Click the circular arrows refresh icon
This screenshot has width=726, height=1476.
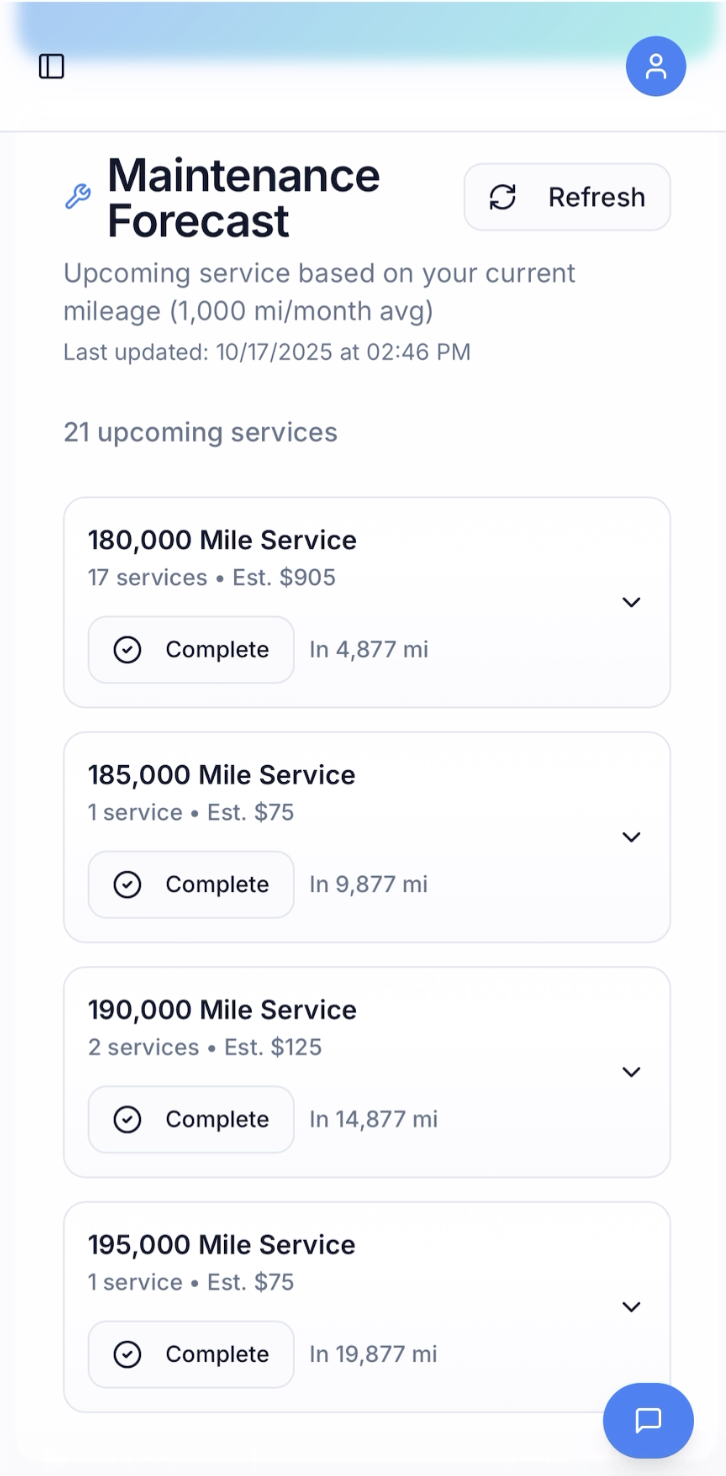coord(502,197)
